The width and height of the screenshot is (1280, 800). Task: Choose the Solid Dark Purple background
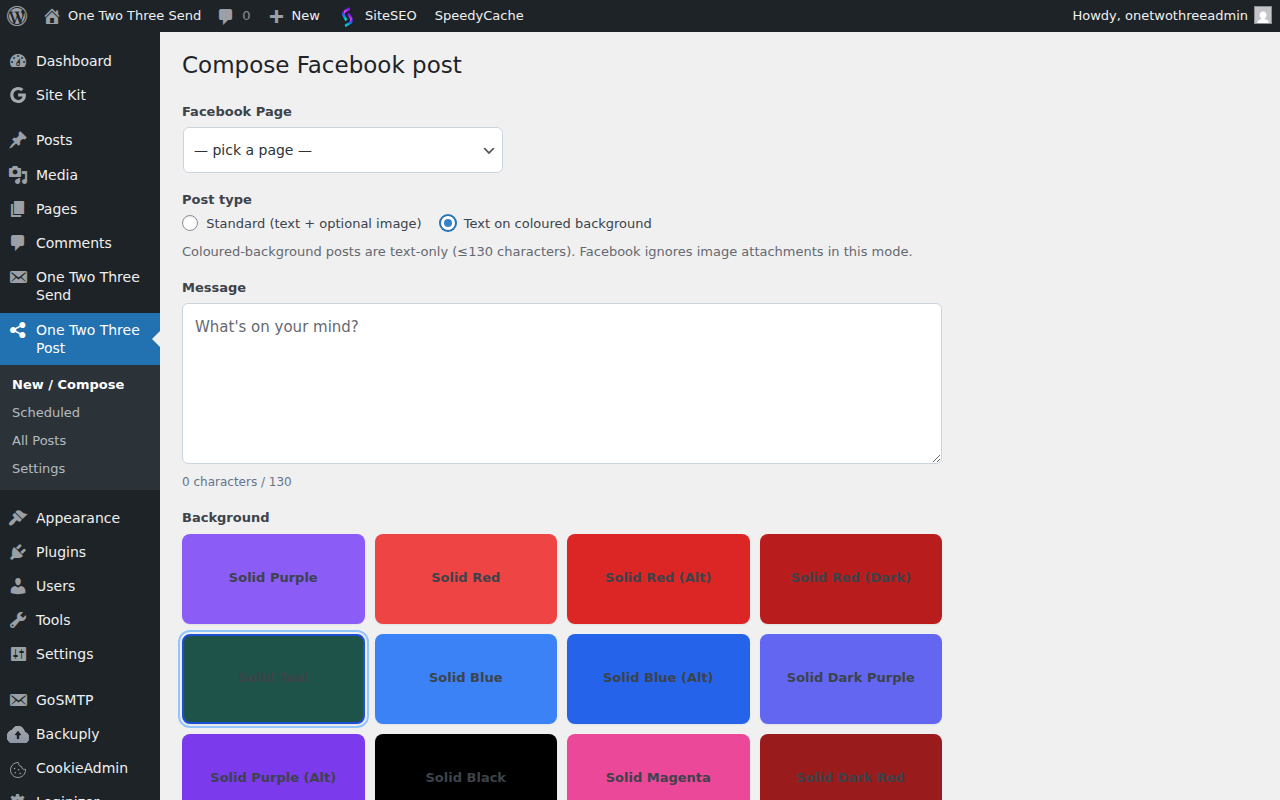click(851, 679)
